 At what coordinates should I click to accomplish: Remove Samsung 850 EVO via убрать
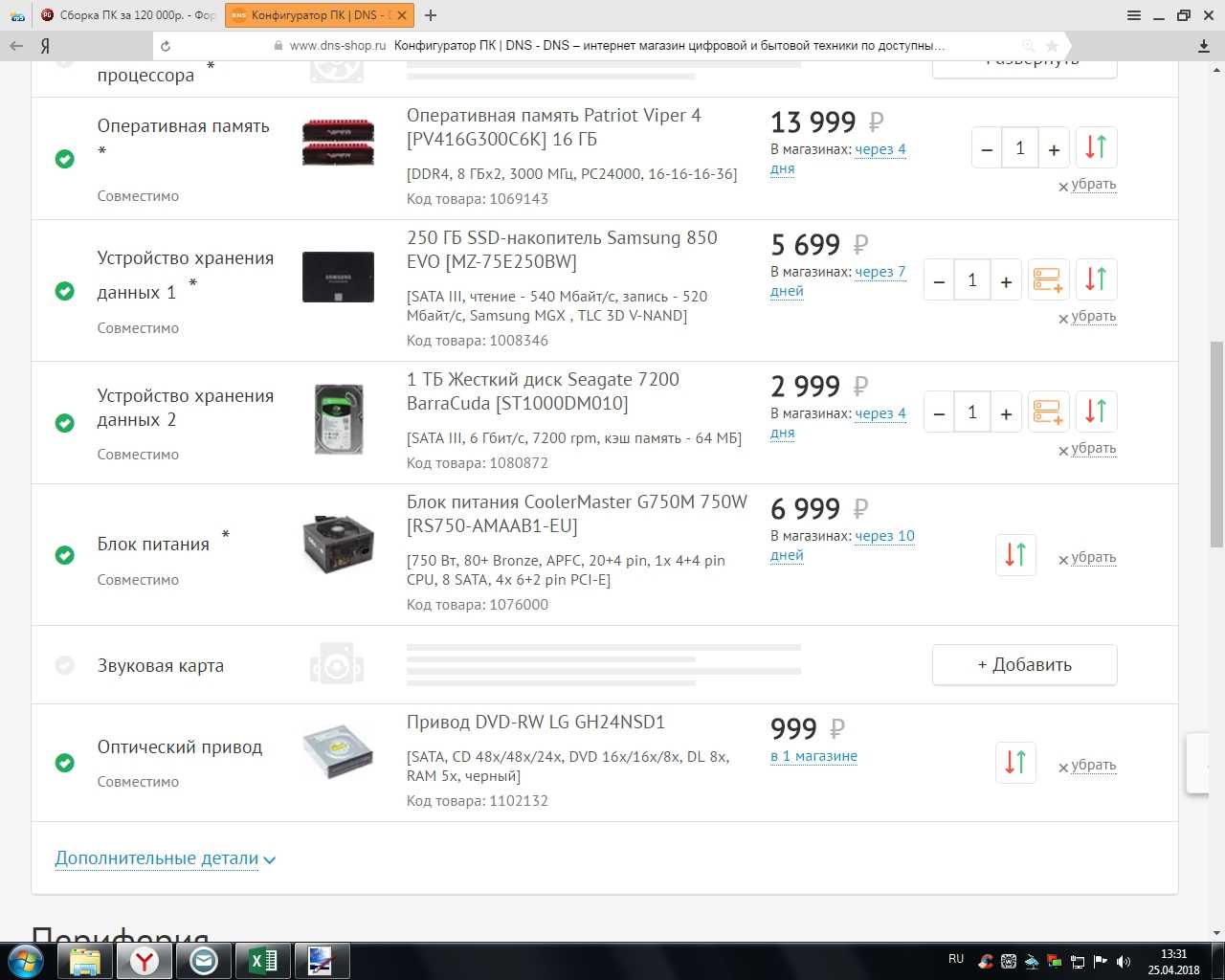1093,317
